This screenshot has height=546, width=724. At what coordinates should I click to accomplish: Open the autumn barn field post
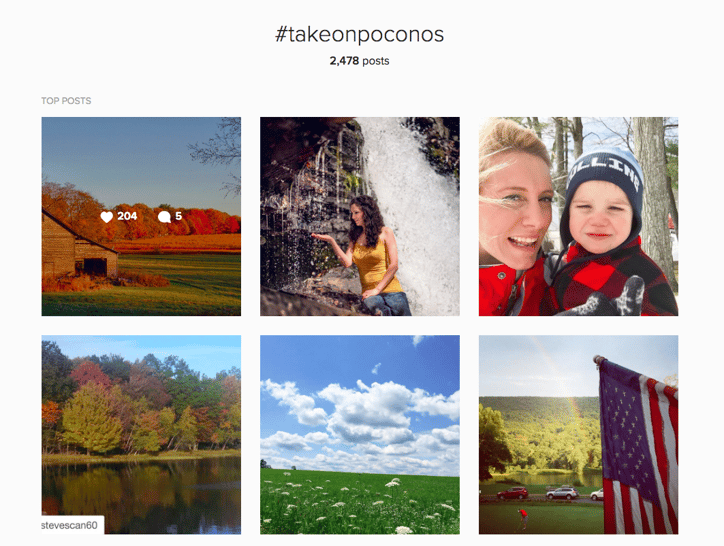pos(141,217)
